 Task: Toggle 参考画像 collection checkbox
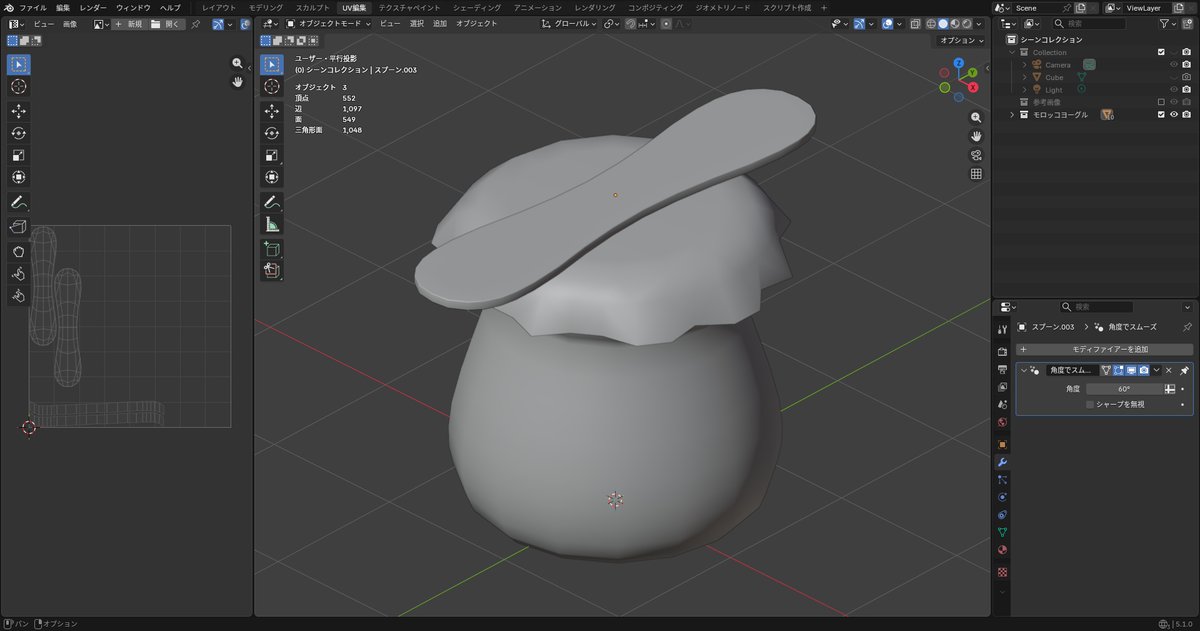point(1161,102)
